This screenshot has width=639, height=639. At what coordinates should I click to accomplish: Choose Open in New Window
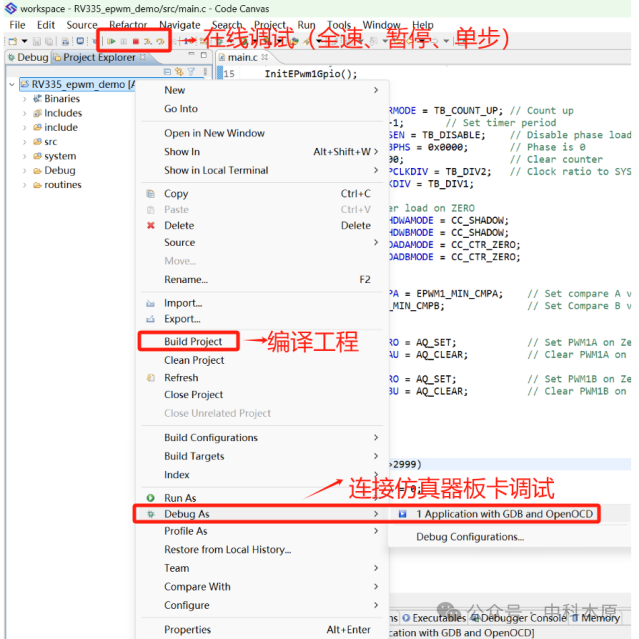(x=214, y=133)
